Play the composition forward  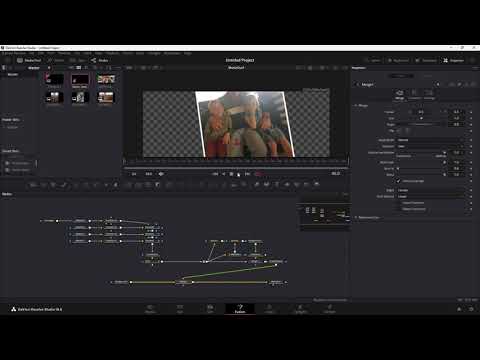click(x=239, y=174)
